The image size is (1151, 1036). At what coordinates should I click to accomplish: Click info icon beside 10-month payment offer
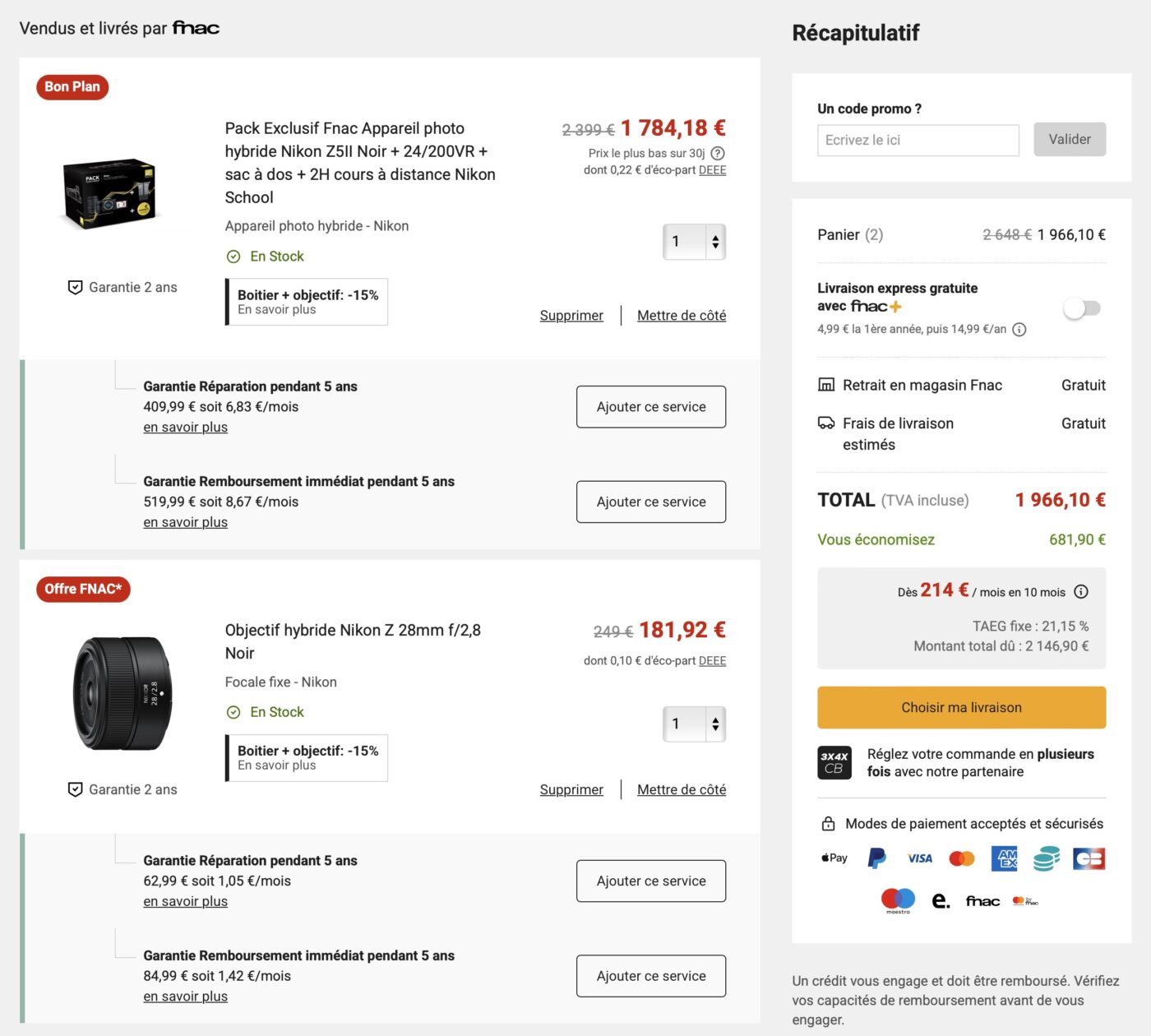click(x=1081, y=592)
